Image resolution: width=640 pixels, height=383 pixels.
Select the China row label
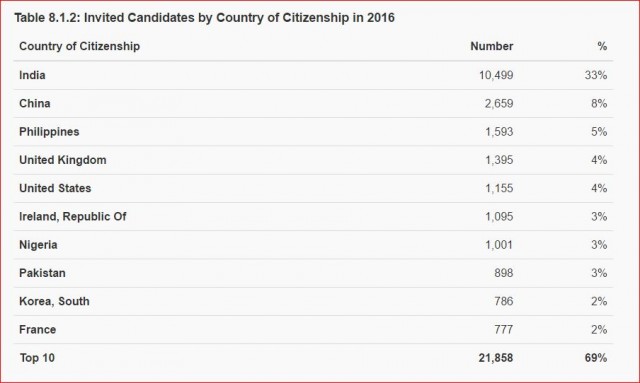(35, 103)
